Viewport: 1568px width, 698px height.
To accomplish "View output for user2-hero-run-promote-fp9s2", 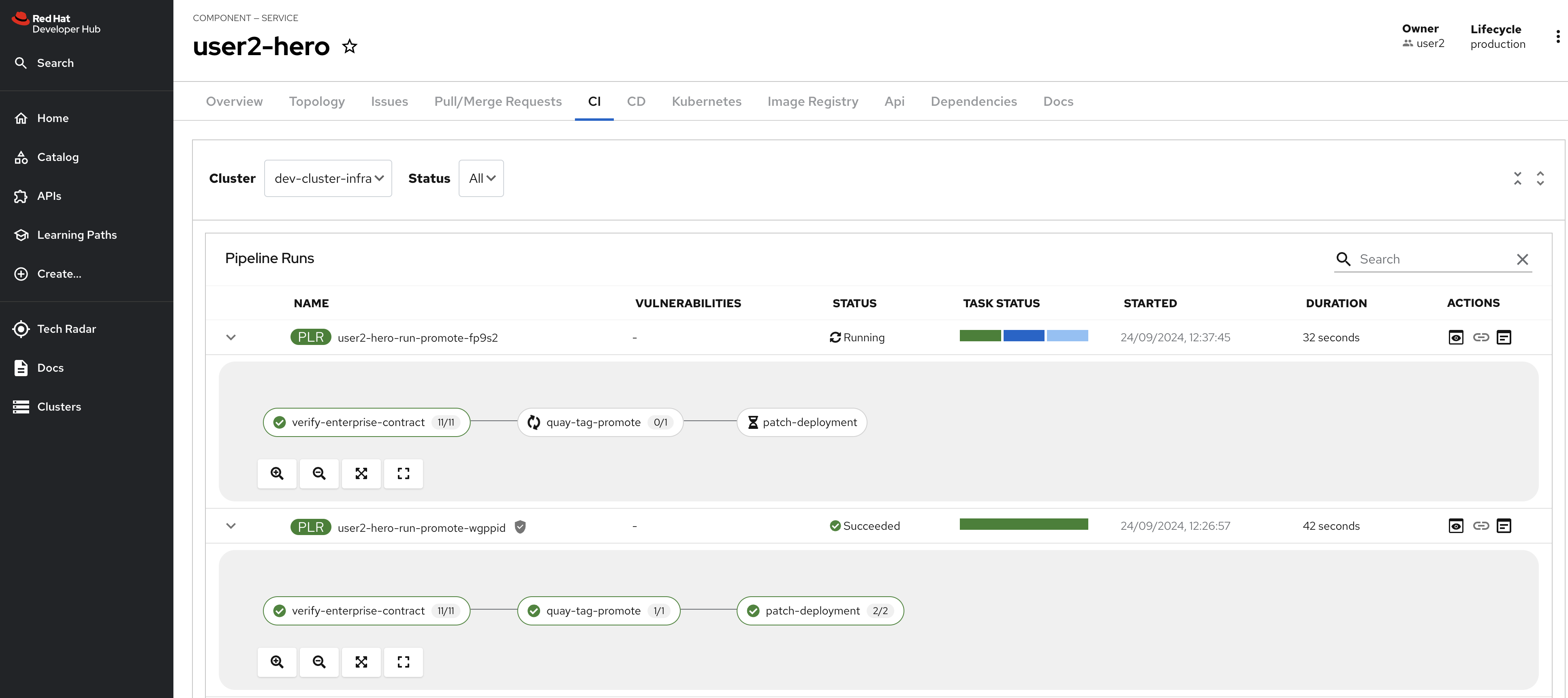I will (1455, 337).
